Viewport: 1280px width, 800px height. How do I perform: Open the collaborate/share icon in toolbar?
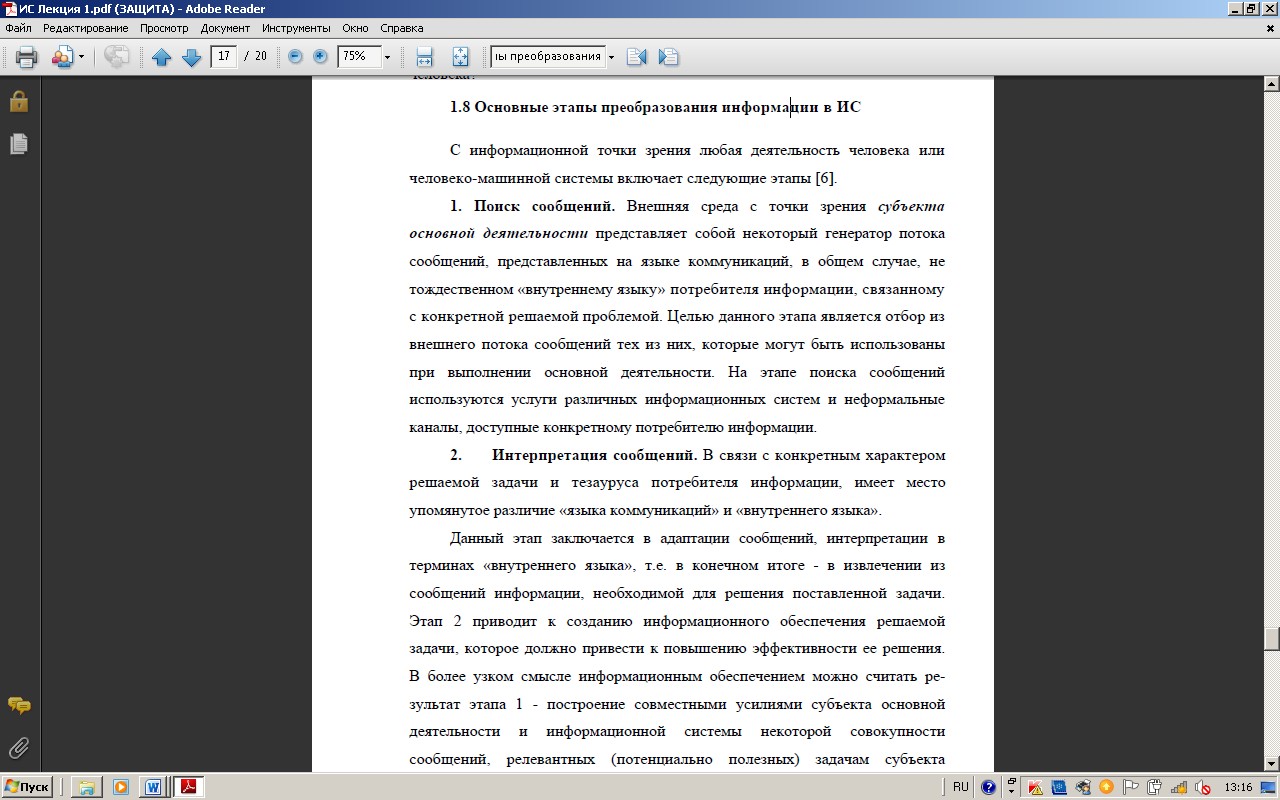tap(63, 57)
